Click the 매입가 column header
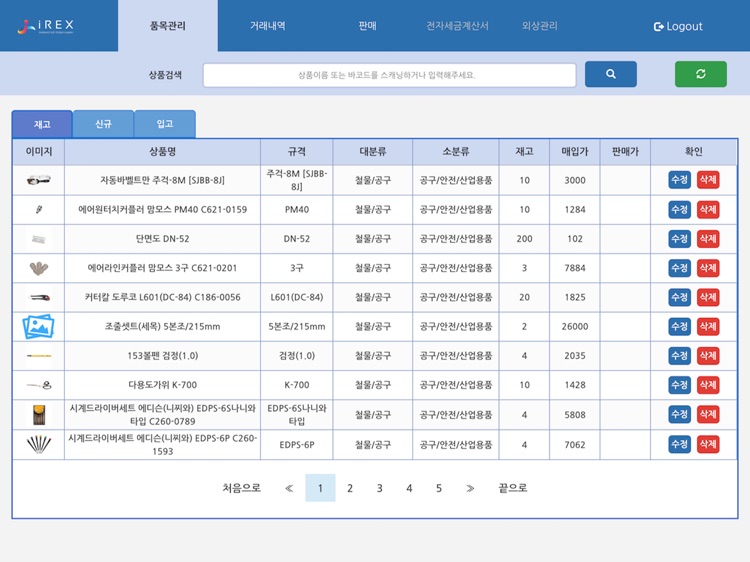The height and width of the screenshot is (562, 750). coord(575,152)
